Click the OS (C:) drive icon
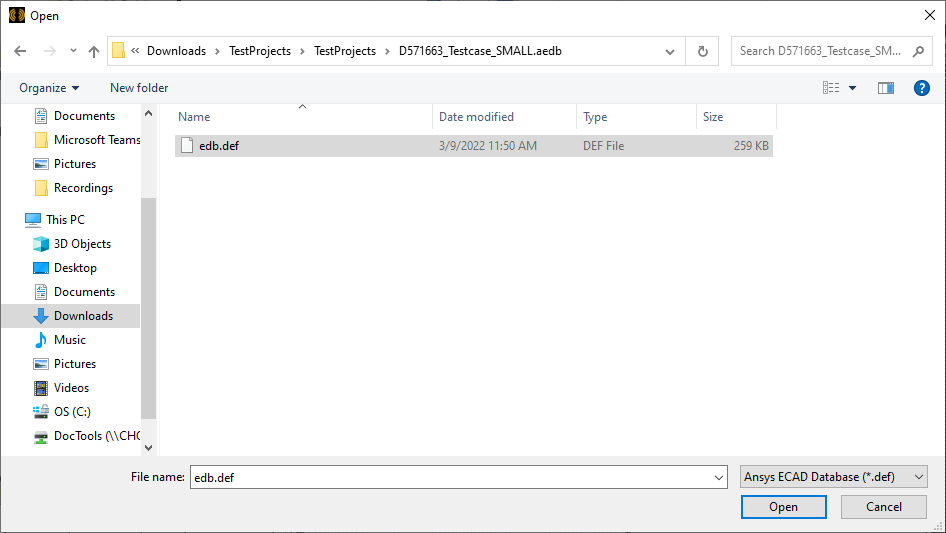 (x=40, y=412)
